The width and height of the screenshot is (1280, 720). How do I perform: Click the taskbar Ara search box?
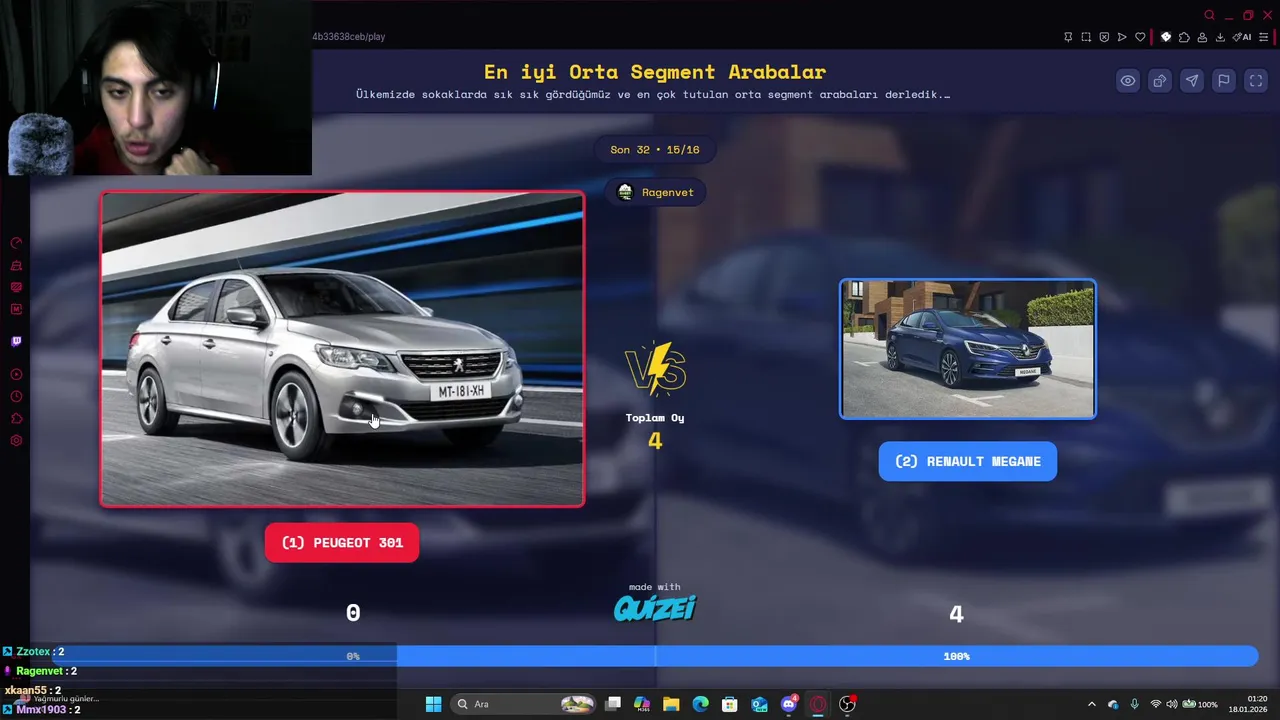tap(524, 704)
